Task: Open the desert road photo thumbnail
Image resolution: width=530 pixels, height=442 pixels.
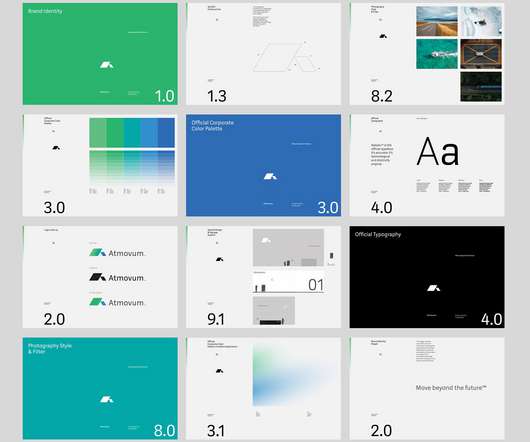Action: pyautogui.click(x=437, y=21)
